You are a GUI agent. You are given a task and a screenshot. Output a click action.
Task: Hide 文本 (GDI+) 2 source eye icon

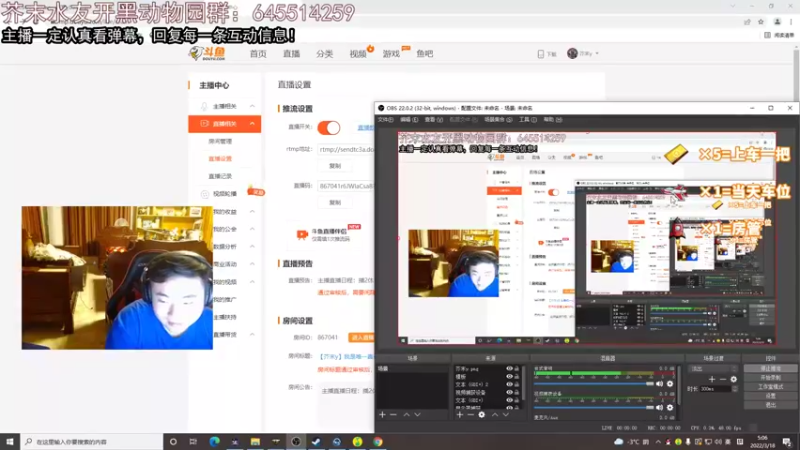coord(509,384)
